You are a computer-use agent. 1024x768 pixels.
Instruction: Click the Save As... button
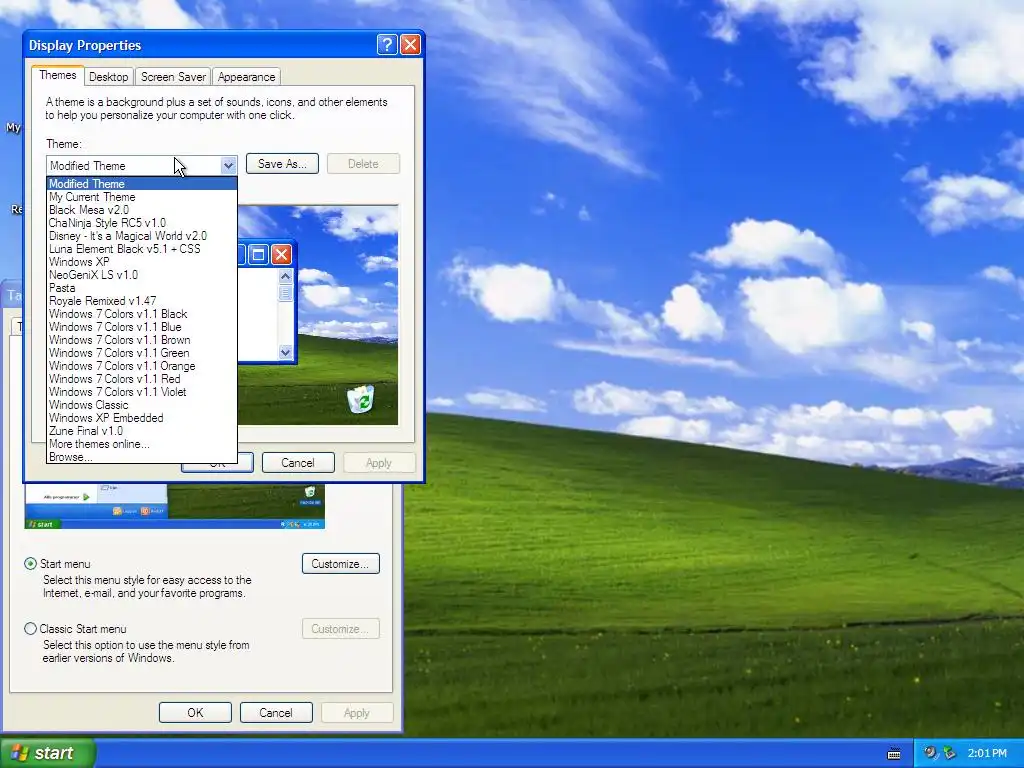point(282,164)
